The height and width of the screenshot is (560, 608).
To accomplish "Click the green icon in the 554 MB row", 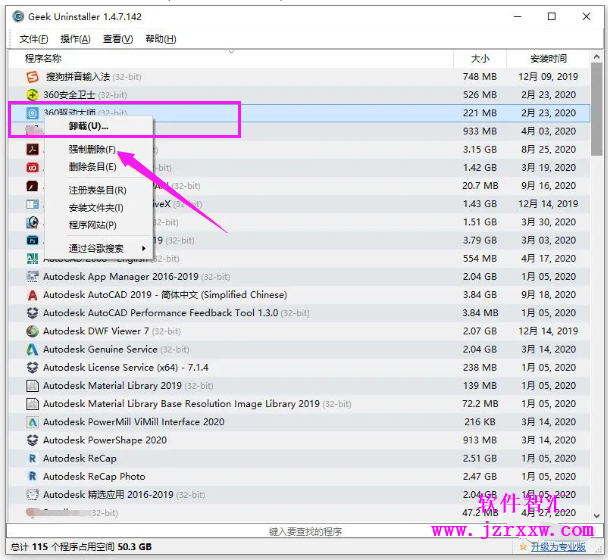I will [x=32, y=259].
